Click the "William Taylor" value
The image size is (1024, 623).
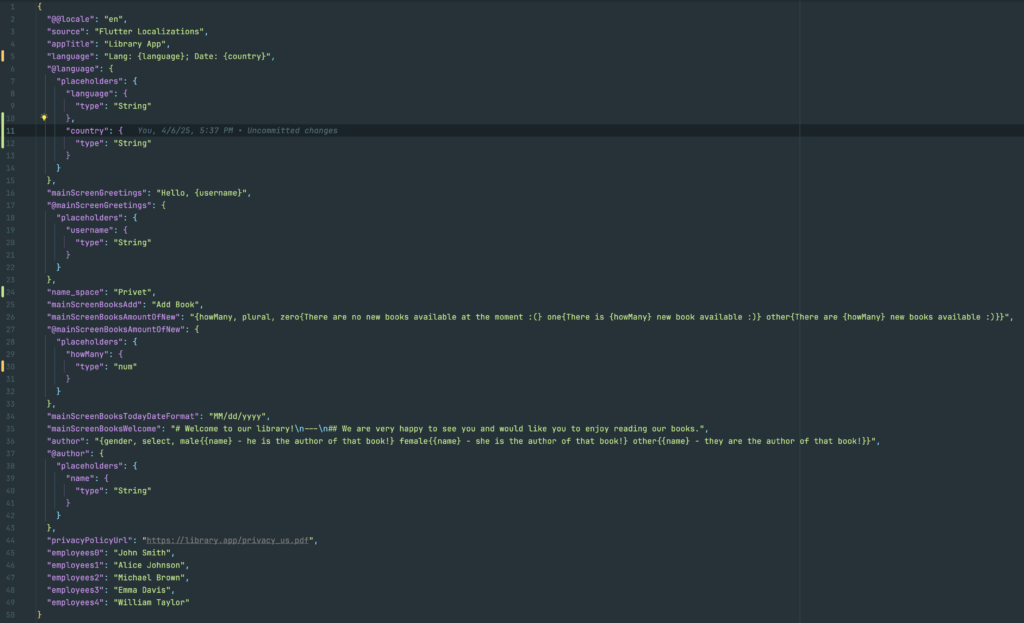coord(152,602)
